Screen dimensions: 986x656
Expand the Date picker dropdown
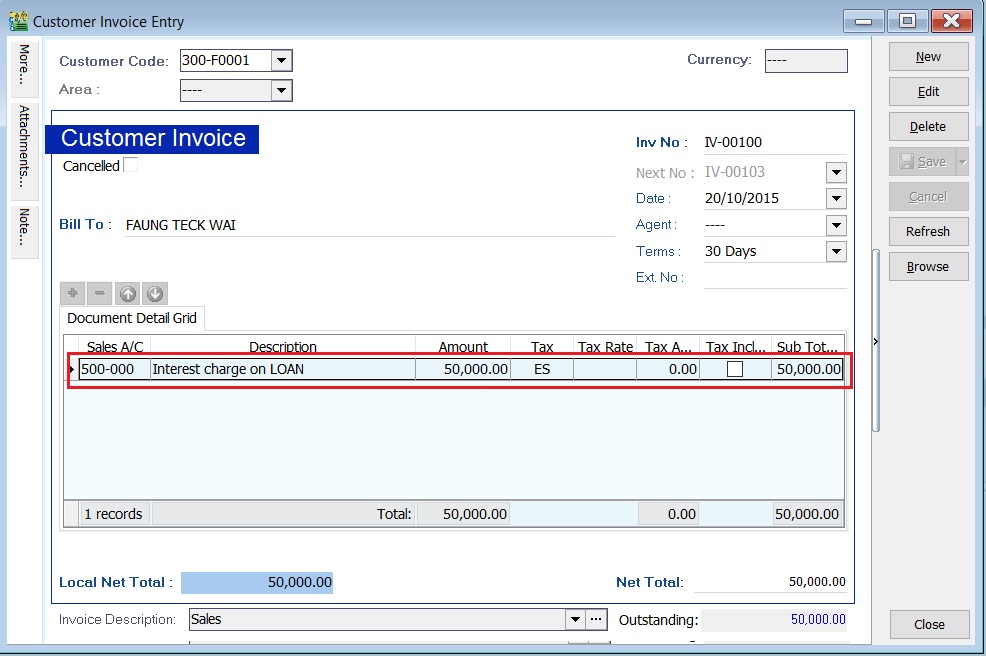[x=837, y=198]
